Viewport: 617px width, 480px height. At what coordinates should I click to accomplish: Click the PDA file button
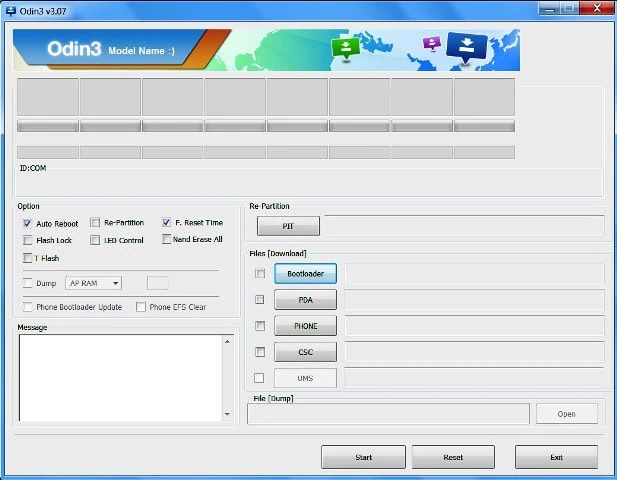[x=305, y=300]
